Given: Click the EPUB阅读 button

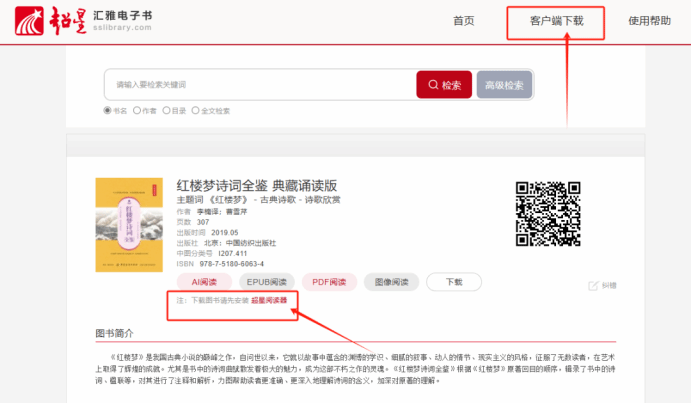Looking at the screenshot, I should (265, 282).
